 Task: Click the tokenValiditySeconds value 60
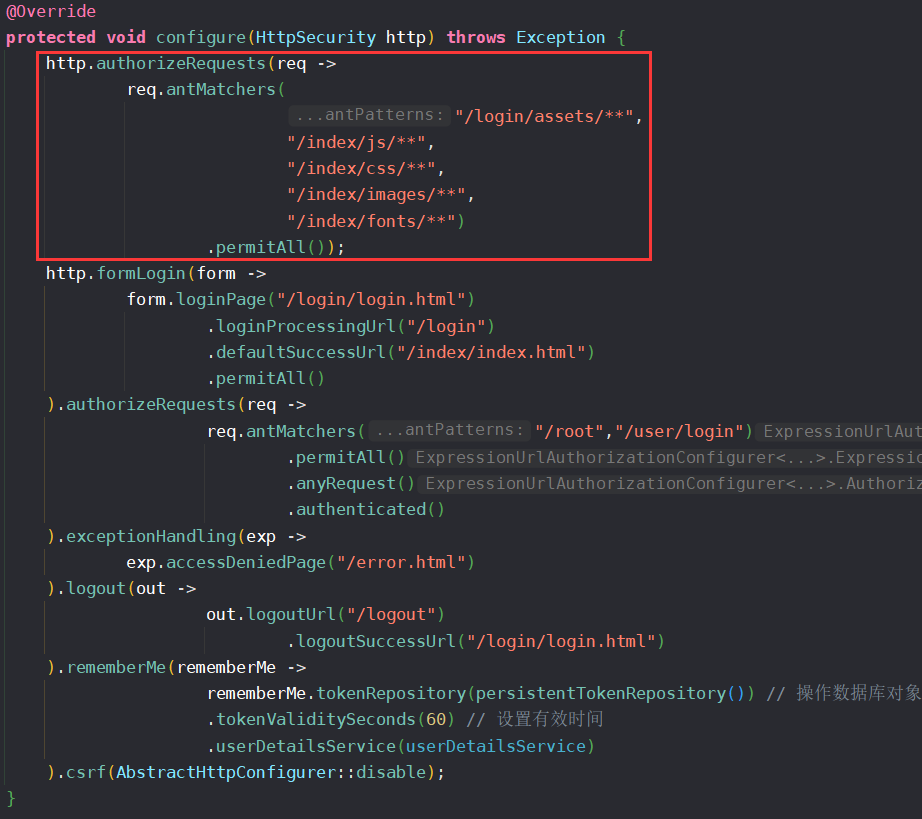pos(436,719)
